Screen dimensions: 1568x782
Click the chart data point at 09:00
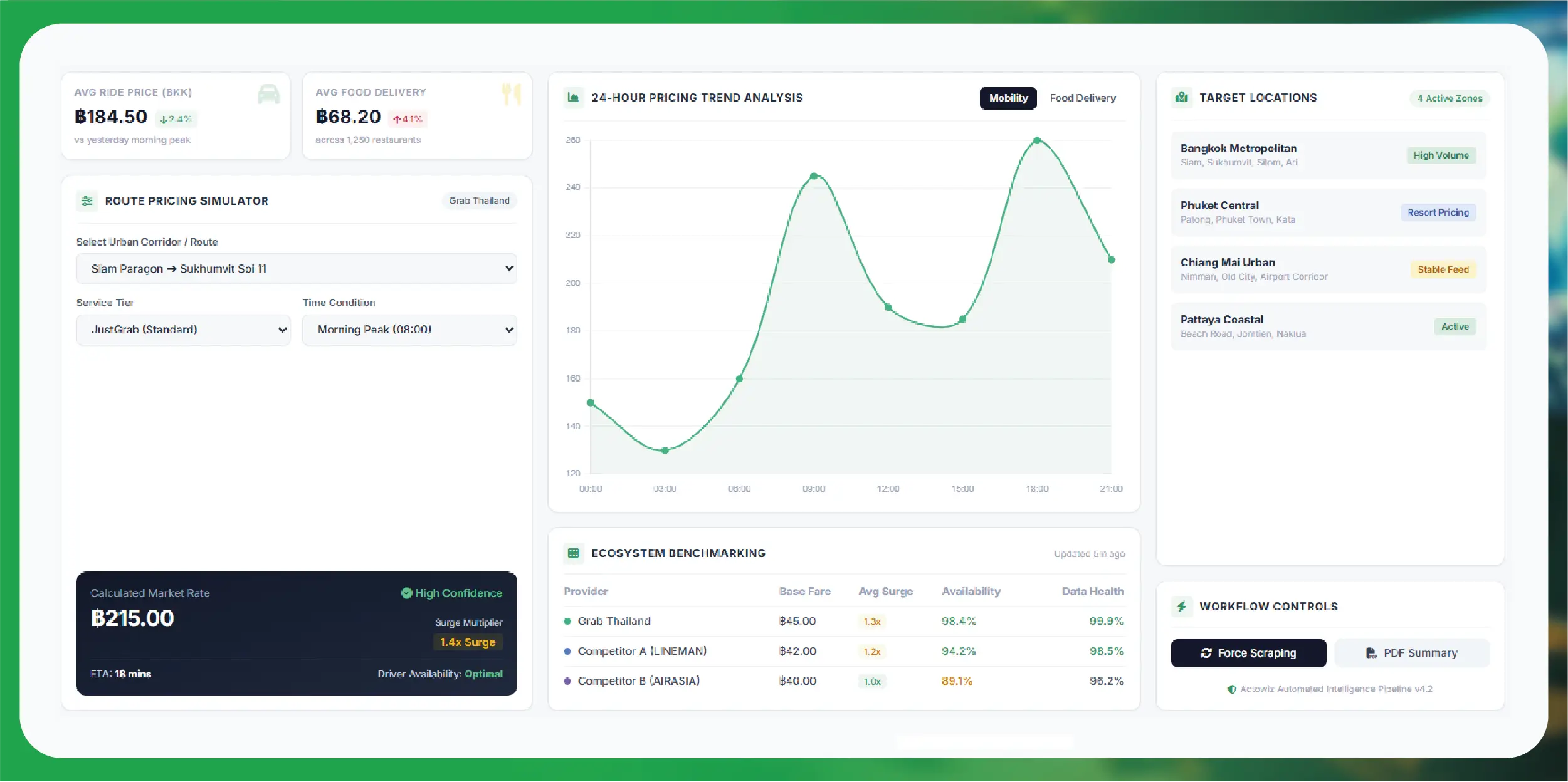(814, 176)
